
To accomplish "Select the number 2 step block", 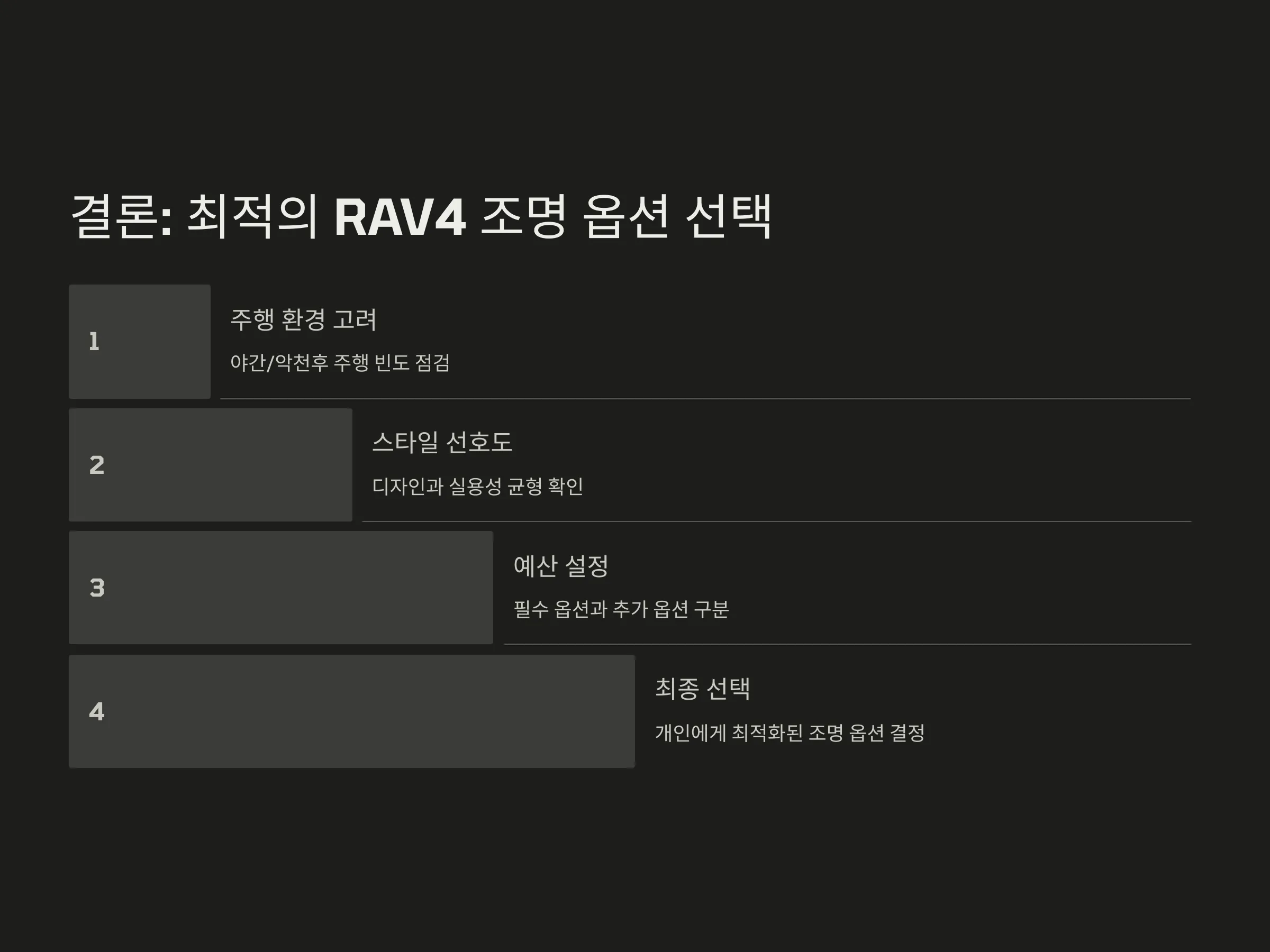I will tap(211, 465).
